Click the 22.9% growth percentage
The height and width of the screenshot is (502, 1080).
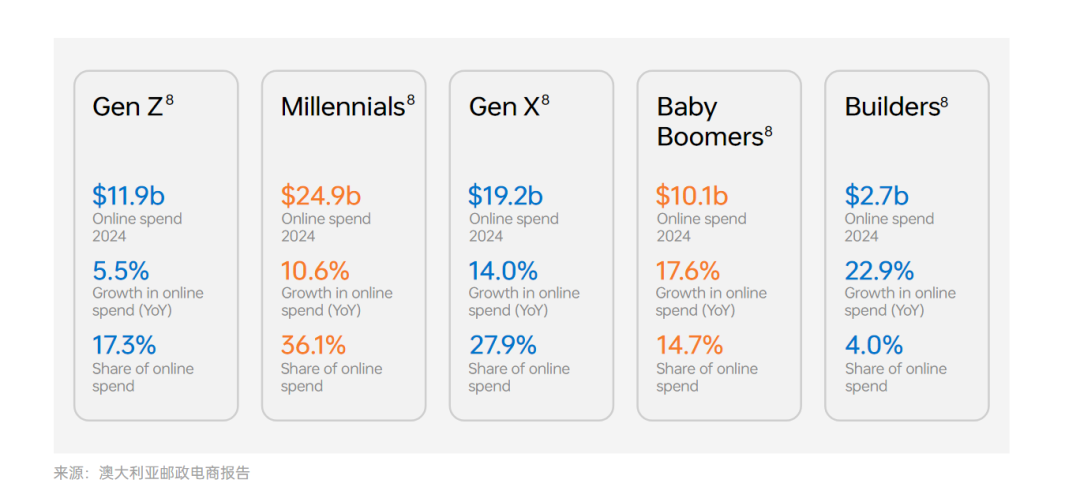(x=880, y=271)
